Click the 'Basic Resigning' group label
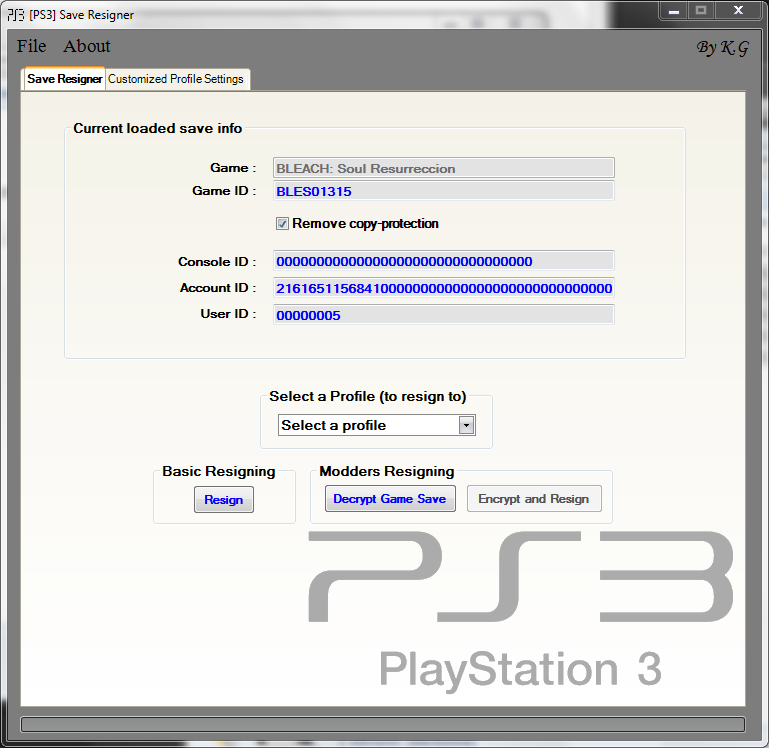 click(x=219, y=471)
